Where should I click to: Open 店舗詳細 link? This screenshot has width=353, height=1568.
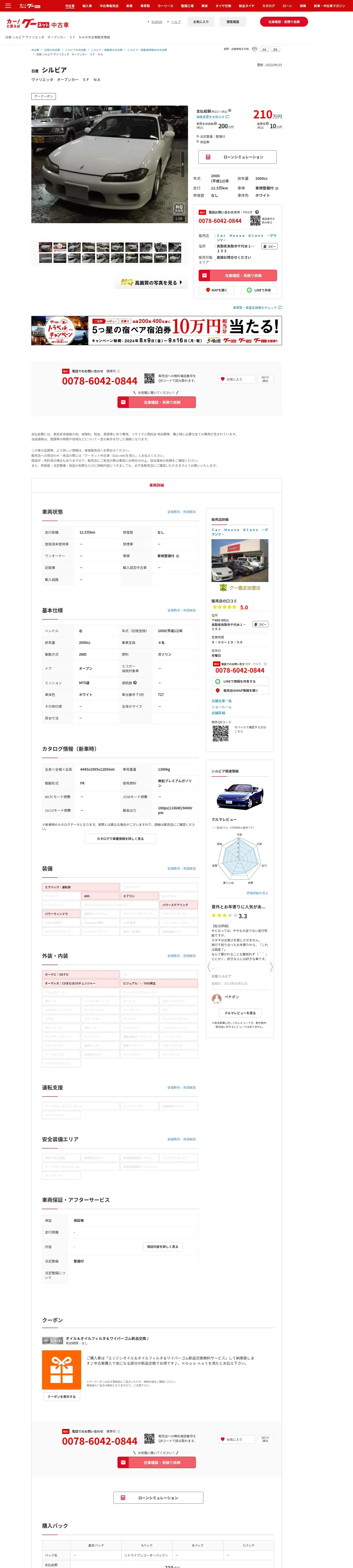tap(219, 713)
